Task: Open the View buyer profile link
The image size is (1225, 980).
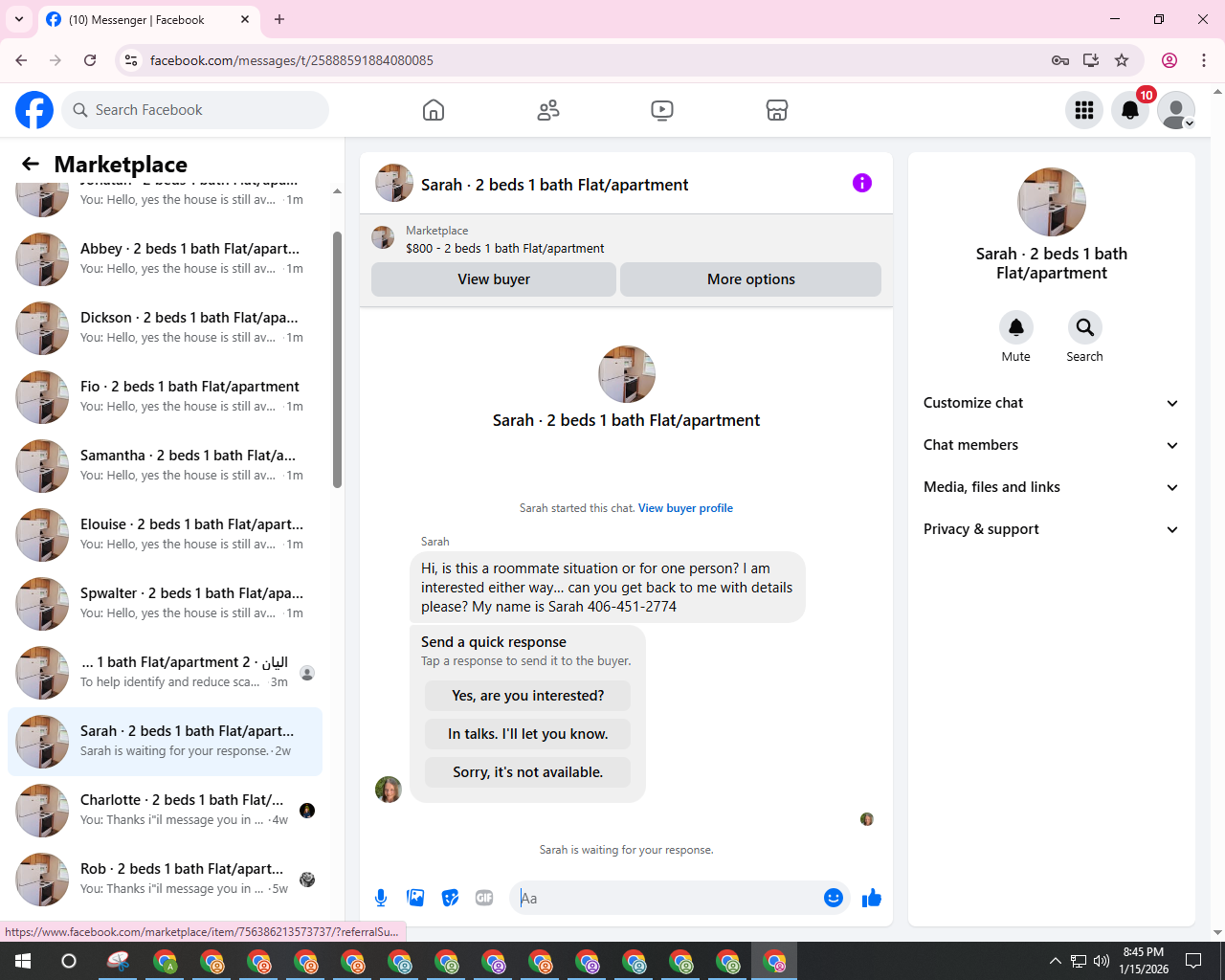Action: pos(685,508)
